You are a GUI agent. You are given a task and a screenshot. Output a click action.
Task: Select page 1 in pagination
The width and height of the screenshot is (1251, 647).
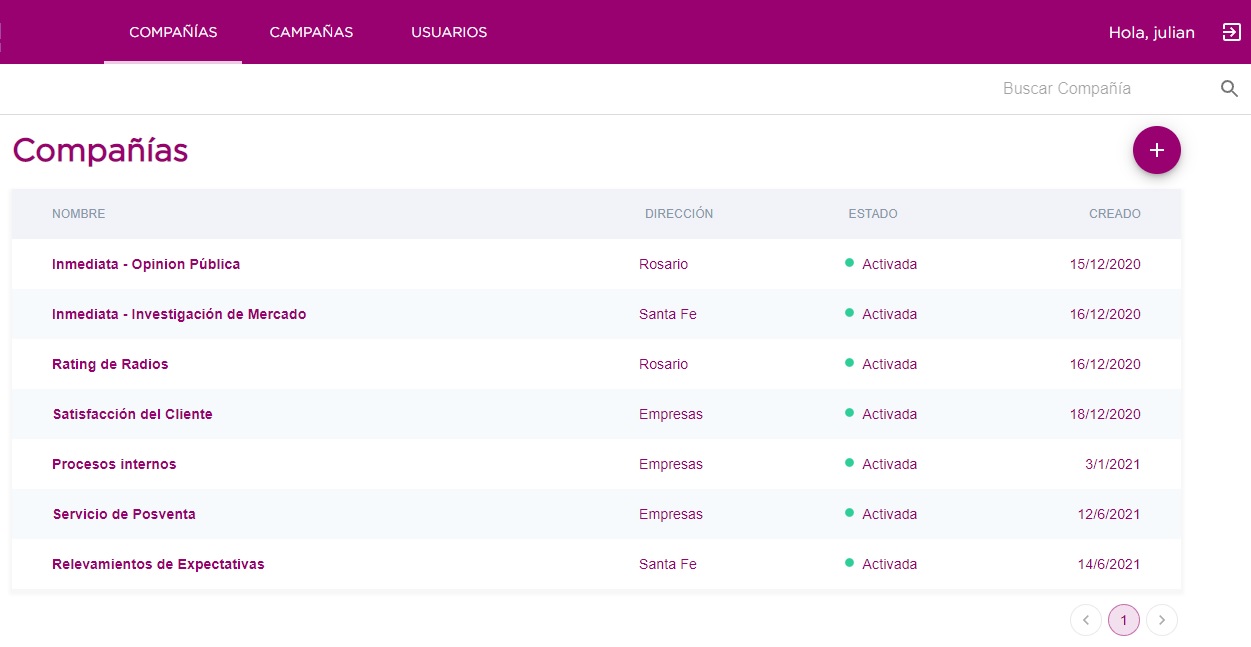point(1123,620)
